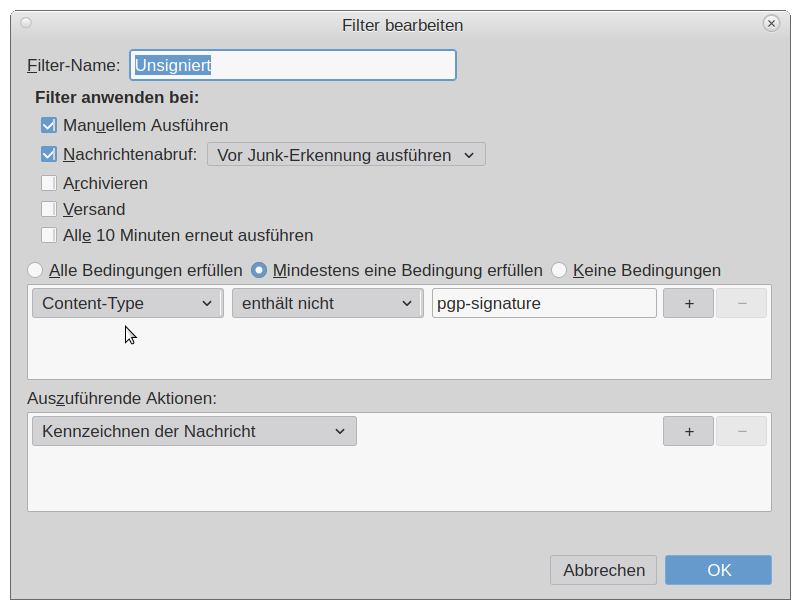
Task: Select Alle Bedingungen erfüllen radio button
Action: pyautogui.click(x=36, y=270)
